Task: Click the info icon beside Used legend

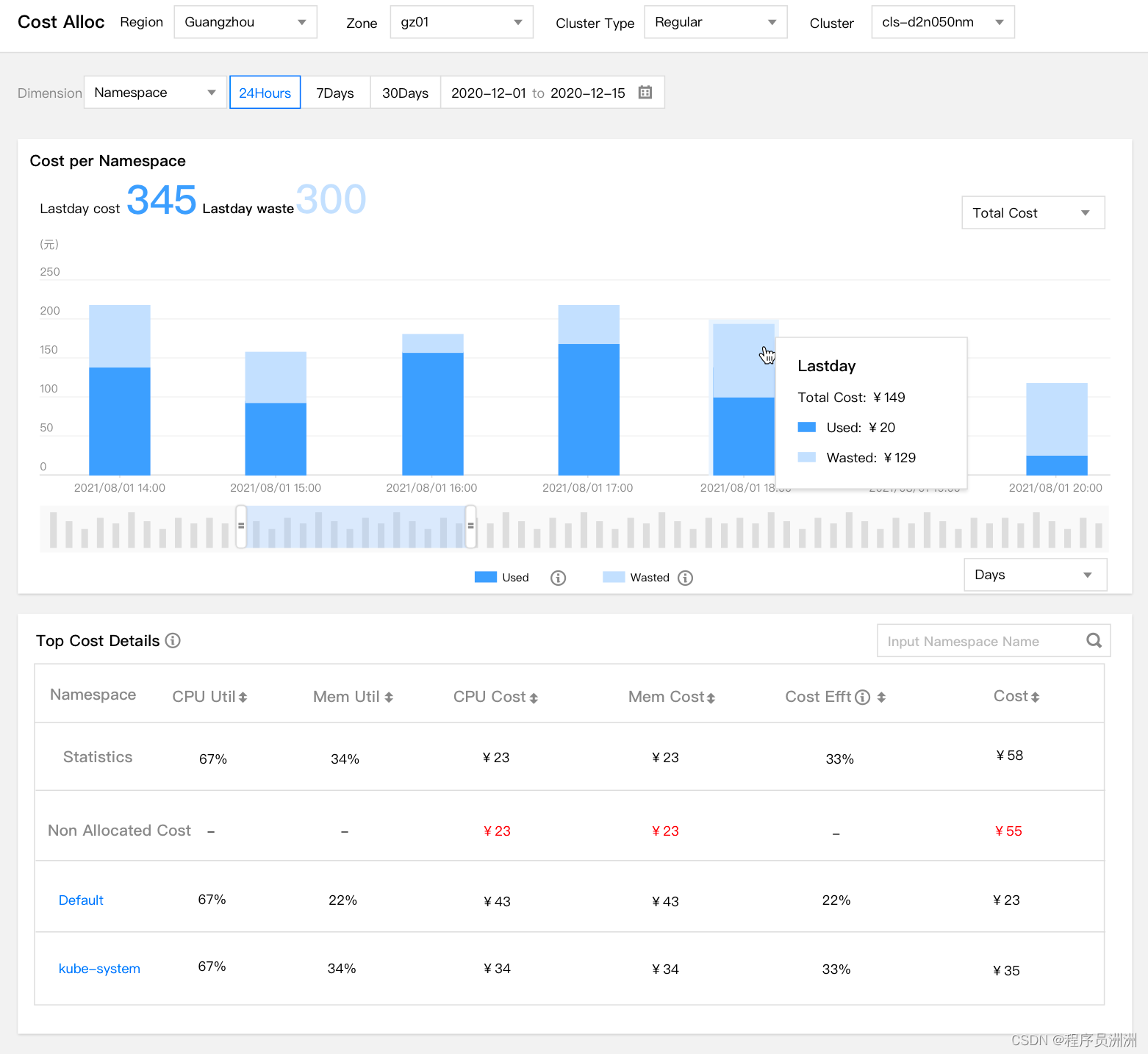Action: (559, 578)
